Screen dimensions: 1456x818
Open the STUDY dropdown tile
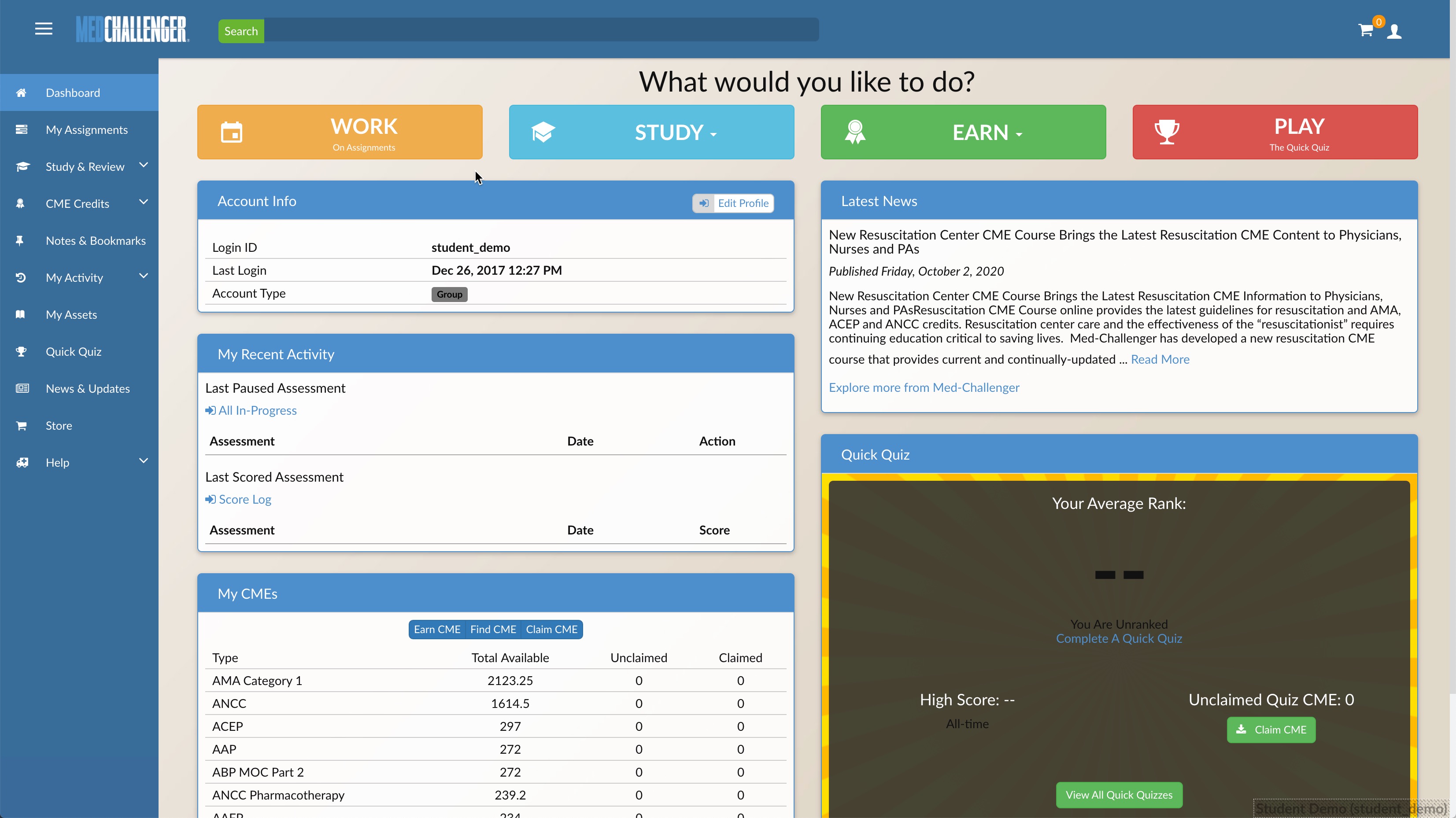[x=652, y=132]
